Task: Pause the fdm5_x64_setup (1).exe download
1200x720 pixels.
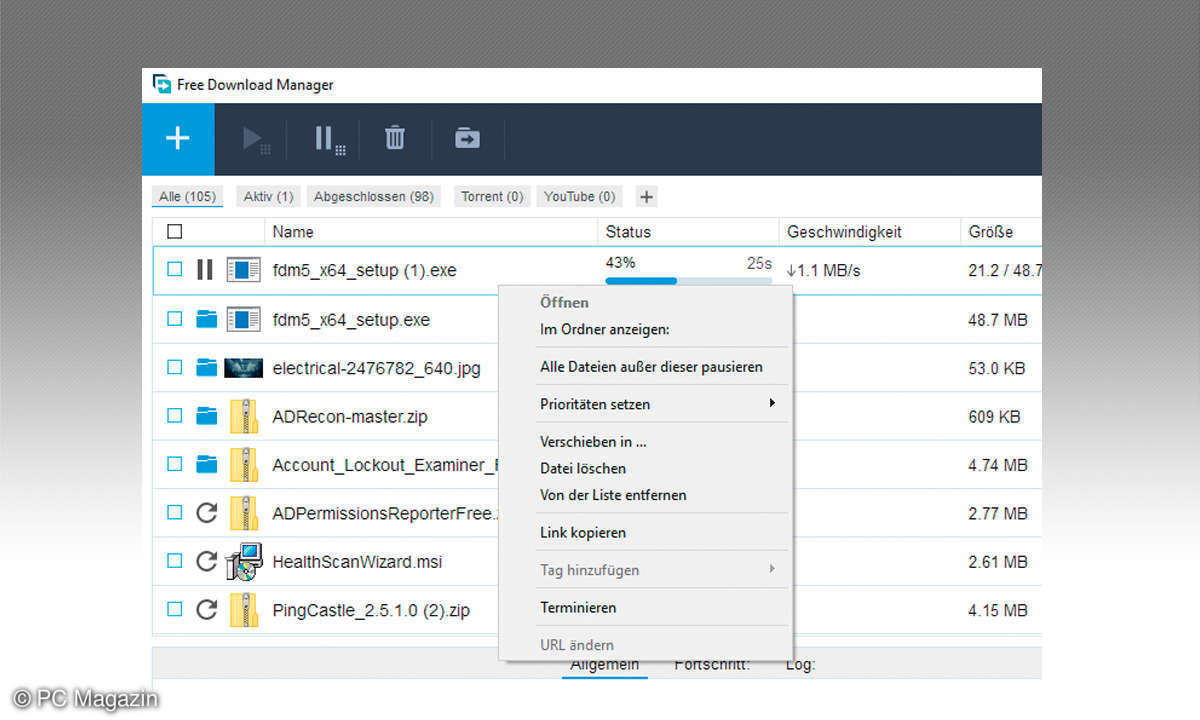Action: coord(205,270)
